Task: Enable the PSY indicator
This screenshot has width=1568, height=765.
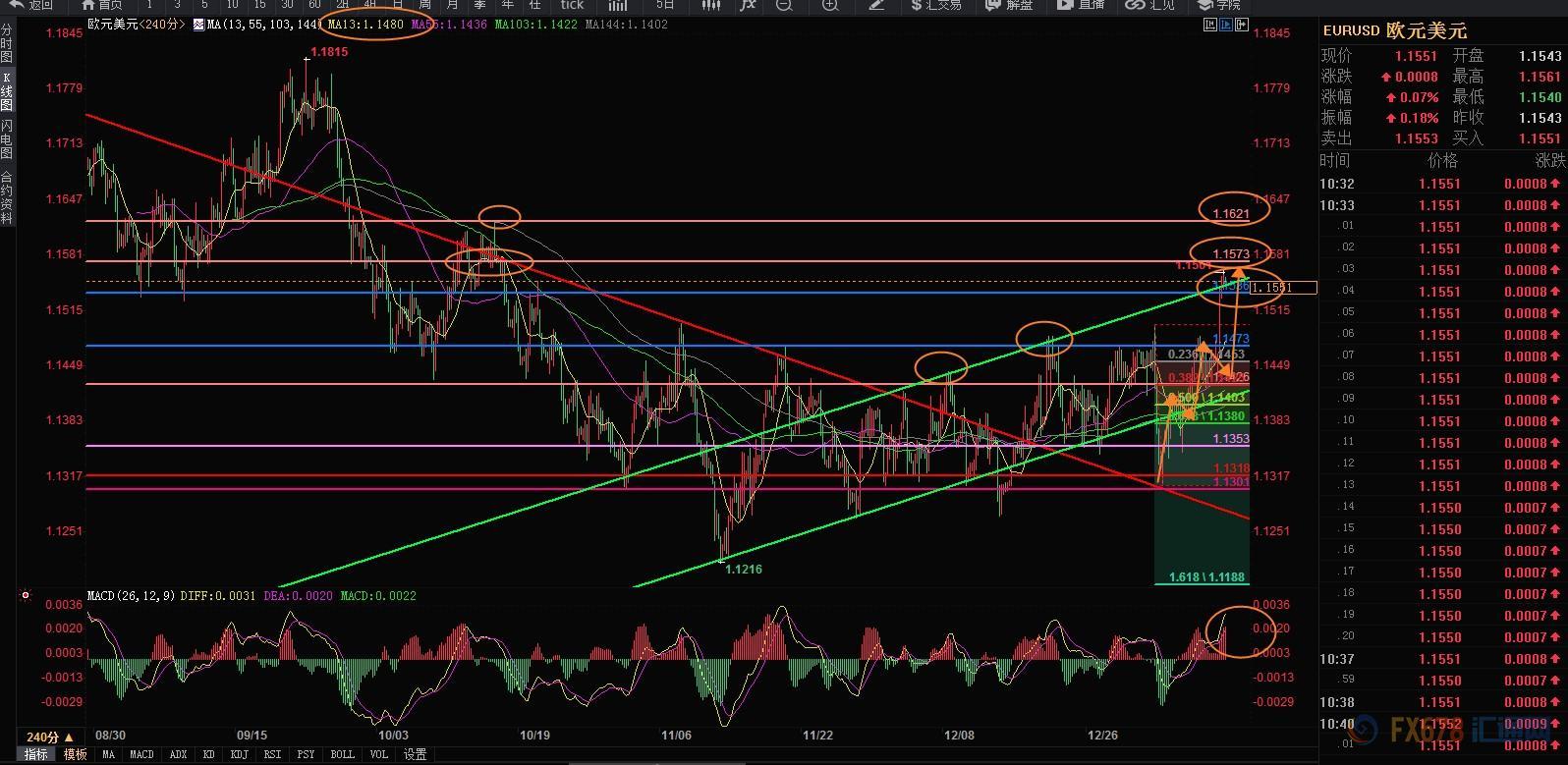Action: click(x=306, y=754)
